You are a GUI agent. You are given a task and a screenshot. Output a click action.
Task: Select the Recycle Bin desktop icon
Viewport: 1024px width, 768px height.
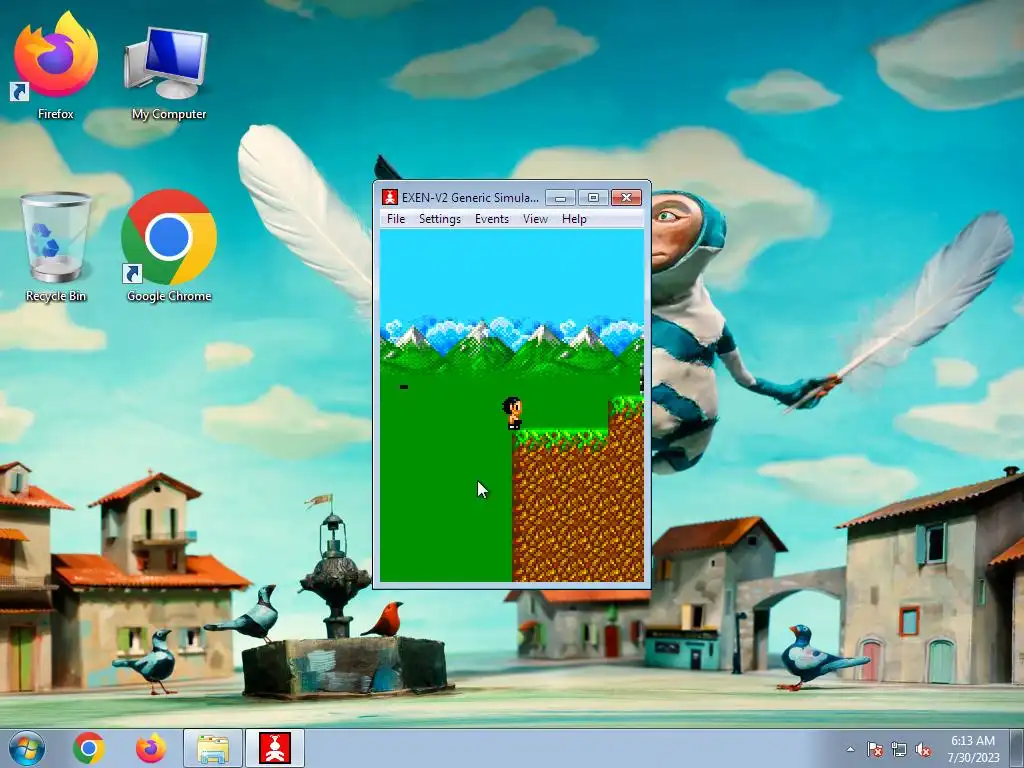point(56,247)
